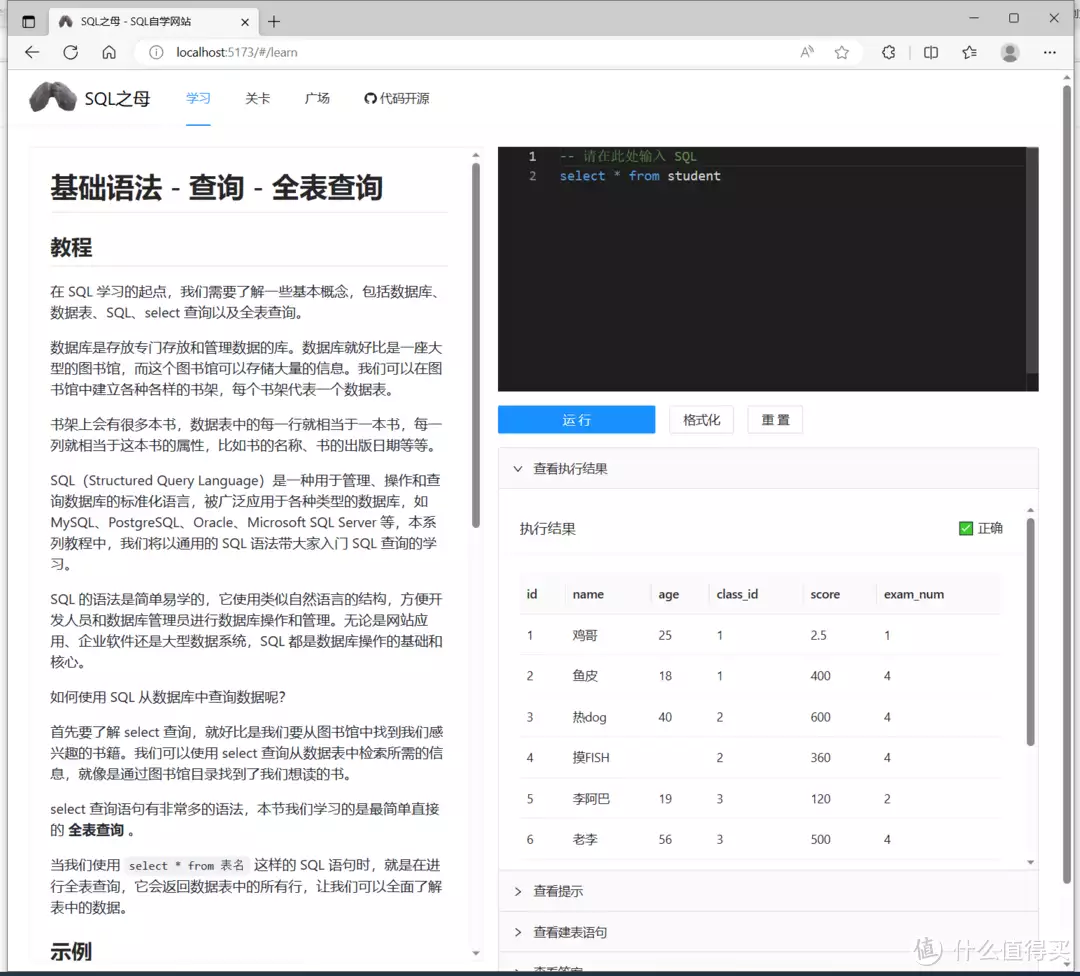The height and width of the screenshot is (976, 1080).
Task: Click the tutorial panel scroll down arrow
Action: tap(475, 954)
